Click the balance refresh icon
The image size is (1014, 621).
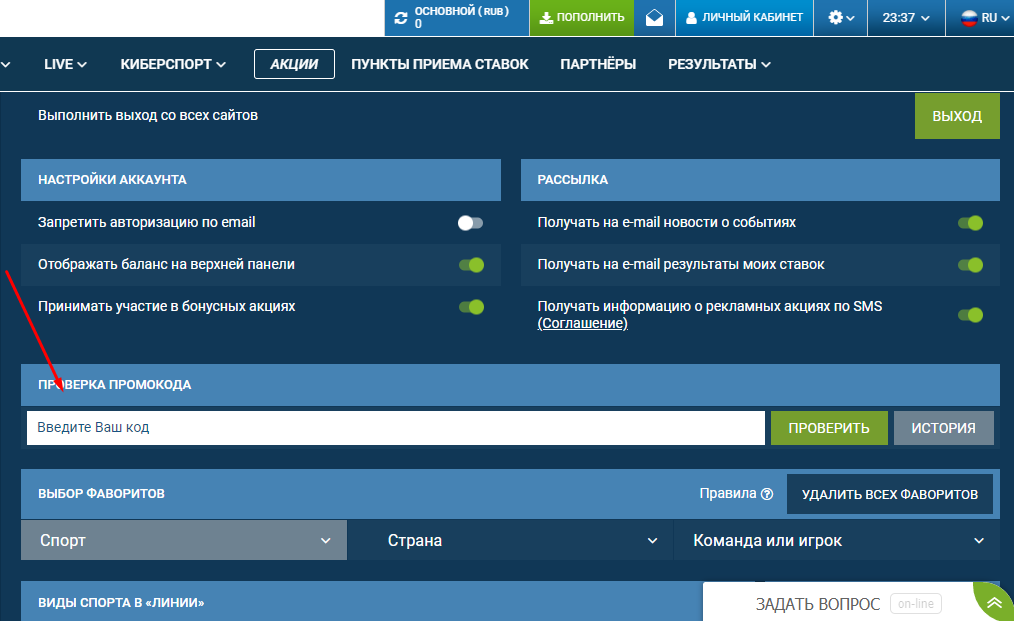(401, 18)
